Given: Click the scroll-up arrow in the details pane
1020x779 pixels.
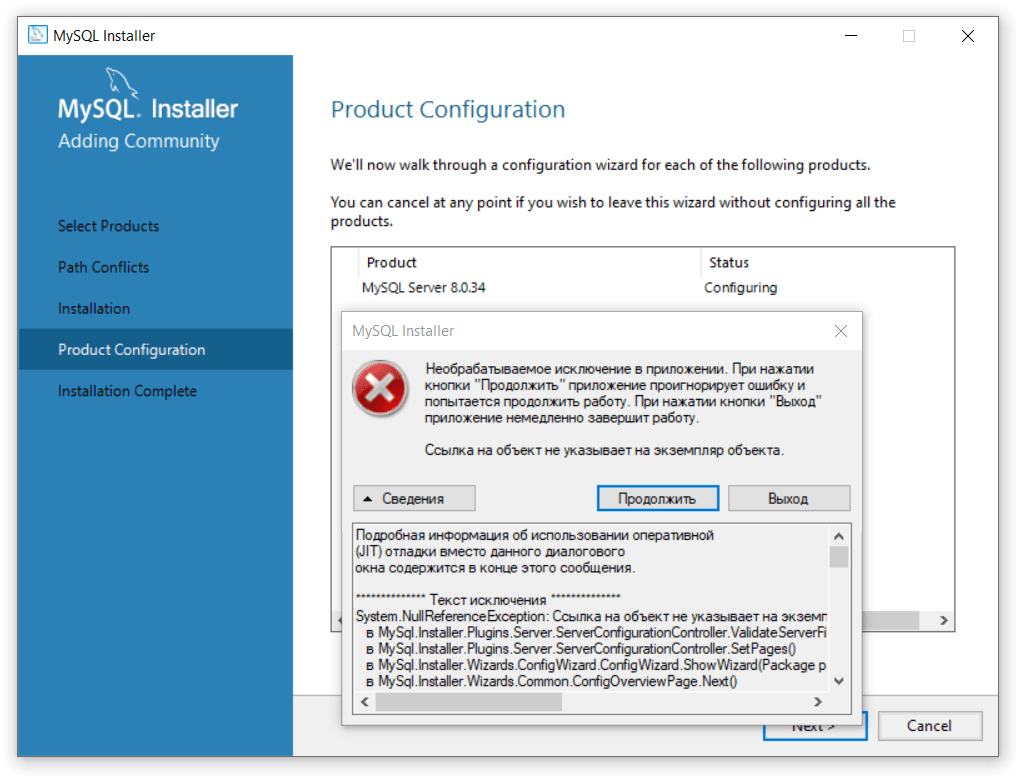Looking at the screenshot, I should 839,535.
